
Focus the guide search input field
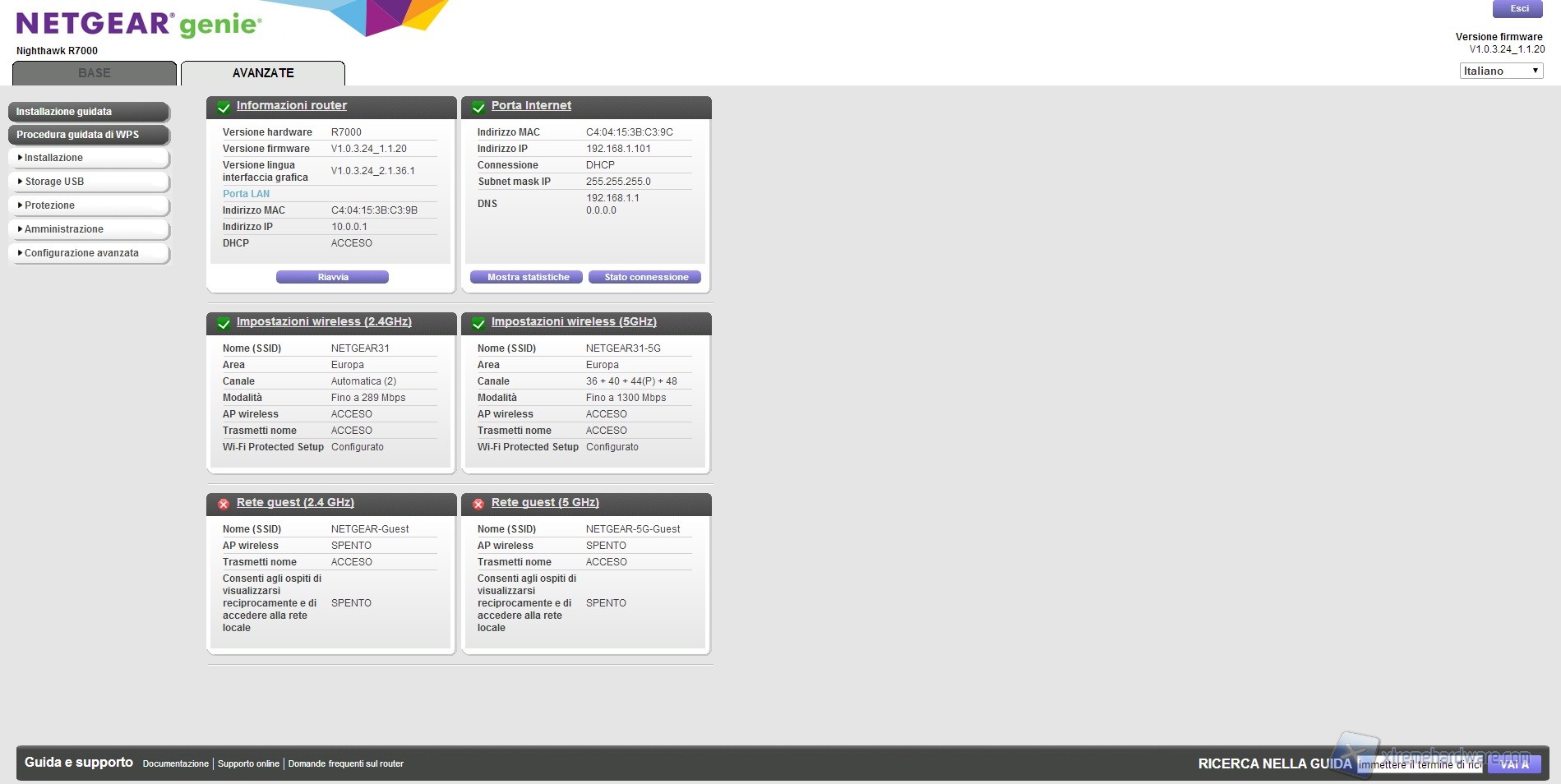tap(1420, 765)
